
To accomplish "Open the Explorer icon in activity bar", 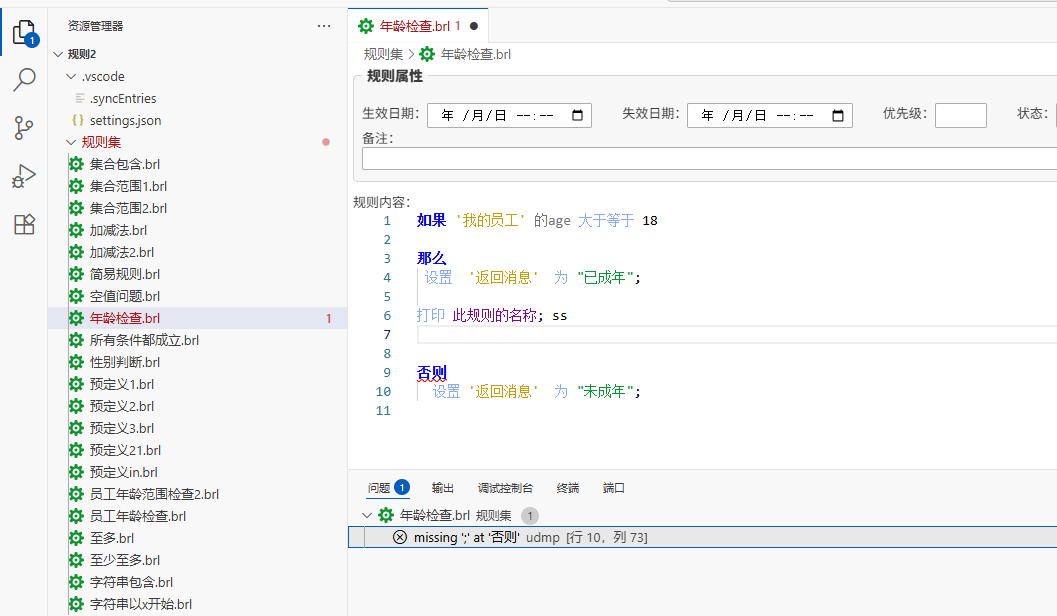I will pyautogui.click(x=24, y=33).
